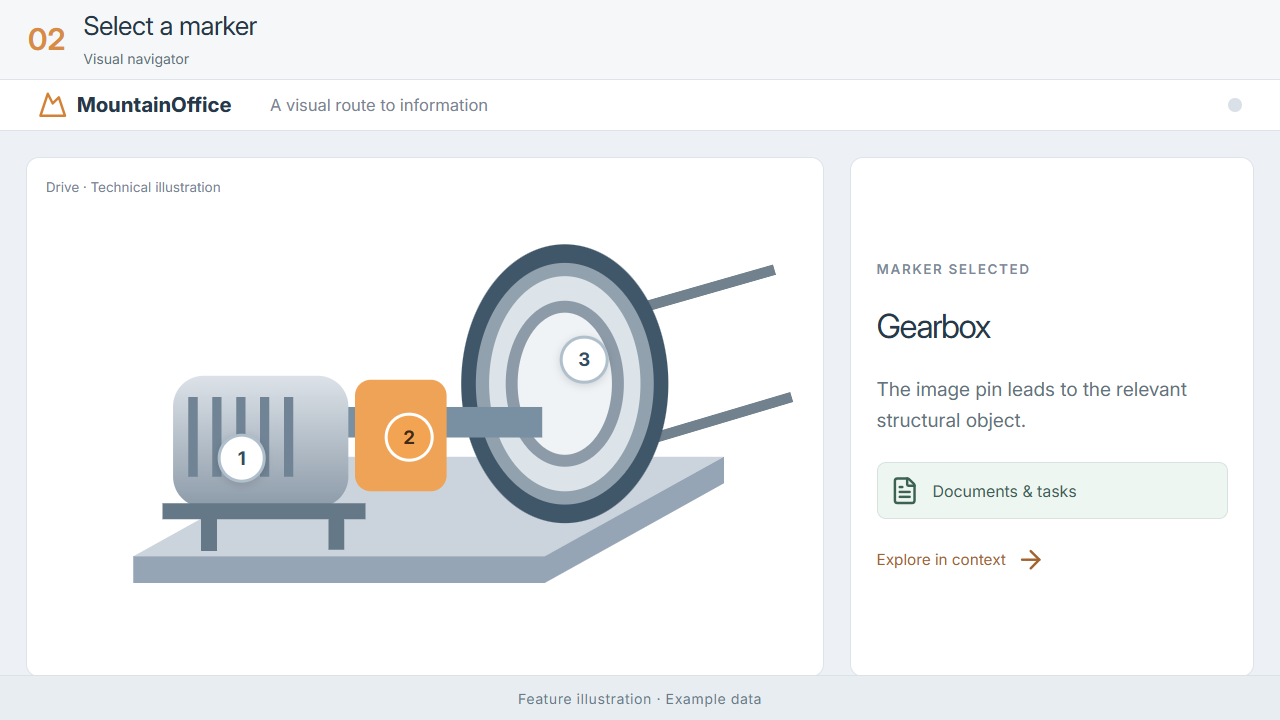
Task: Click the MountainOffice mountain logo icon
Action: click(53, 105)
